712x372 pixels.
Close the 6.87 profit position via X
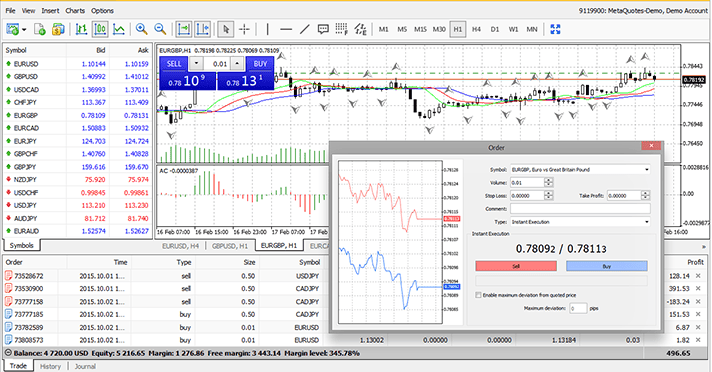(698, 327)
